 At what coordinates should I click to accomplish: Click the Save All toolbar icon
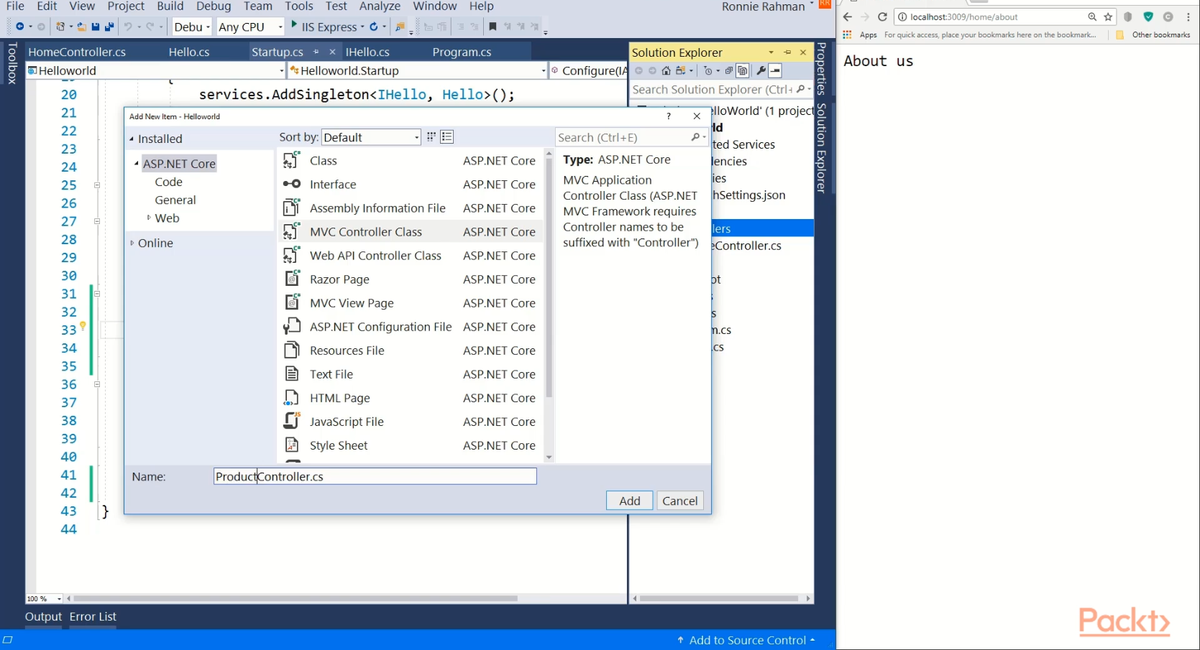[x=108, y=27]
